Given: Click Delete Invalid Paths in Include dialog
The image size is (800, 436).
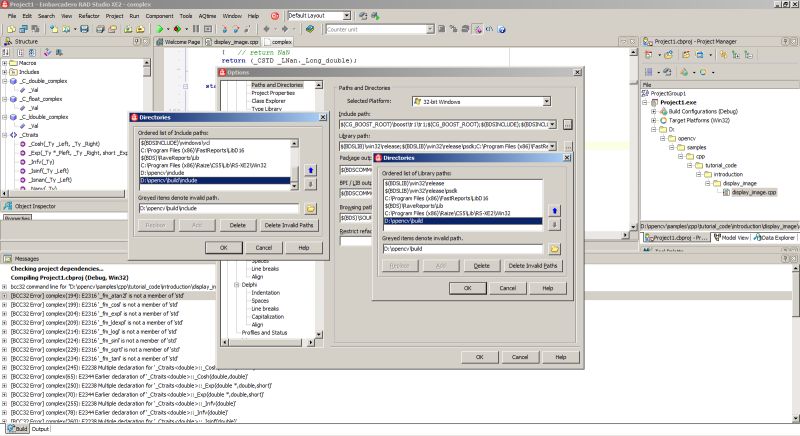Looking at the screenshot, I should click(x=289, y=225).
